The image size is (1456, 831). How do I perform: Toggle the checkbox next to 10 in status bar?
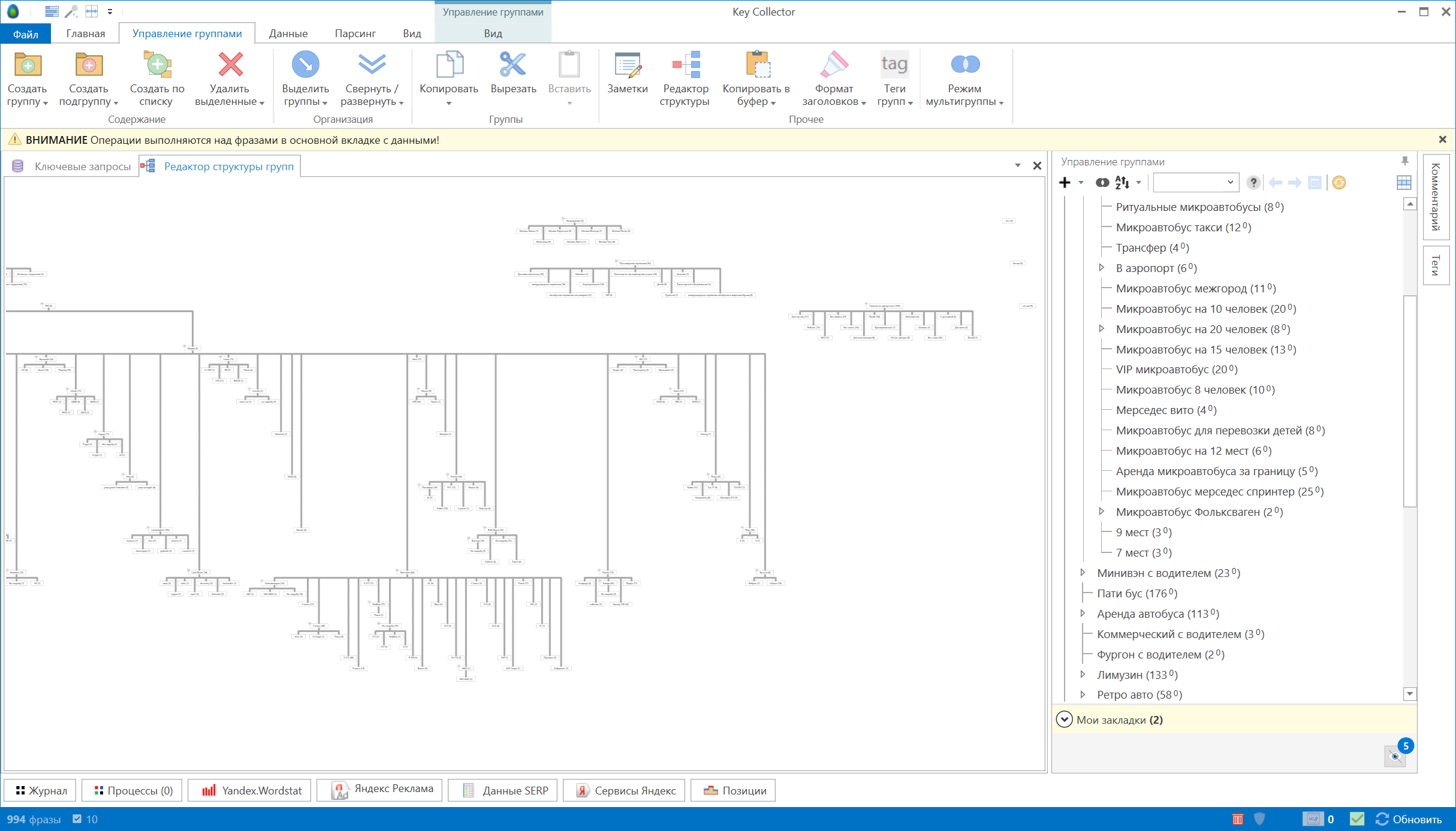coord(77,819)
